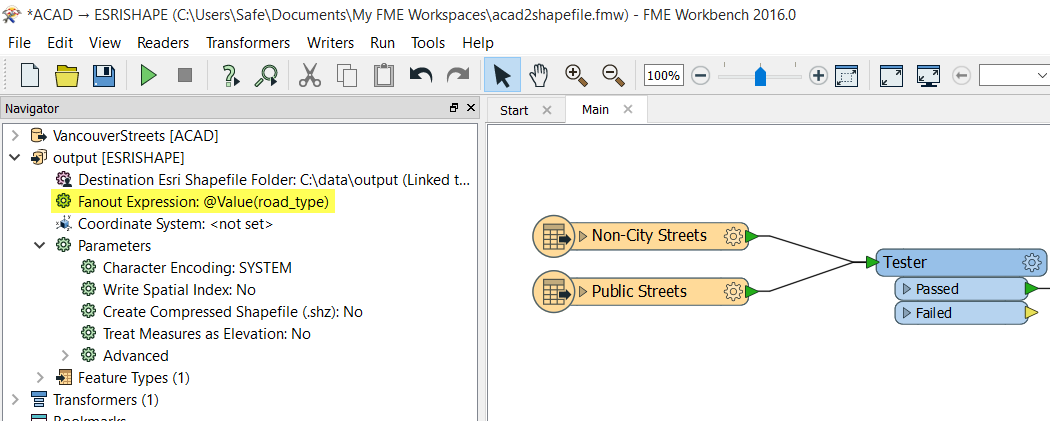Click the zoom out magnifier tool
This screenshot has height=421, width=1050.
613,75
